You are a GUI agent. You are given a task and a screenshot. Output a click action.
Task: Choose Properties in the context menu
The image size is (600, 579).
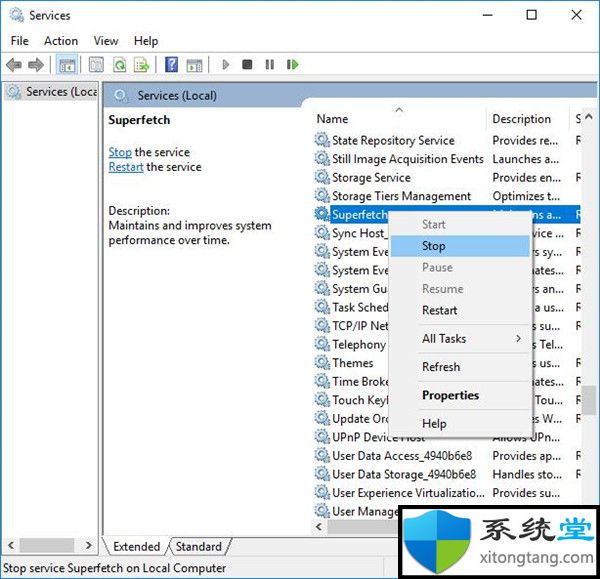click(460, 395)
